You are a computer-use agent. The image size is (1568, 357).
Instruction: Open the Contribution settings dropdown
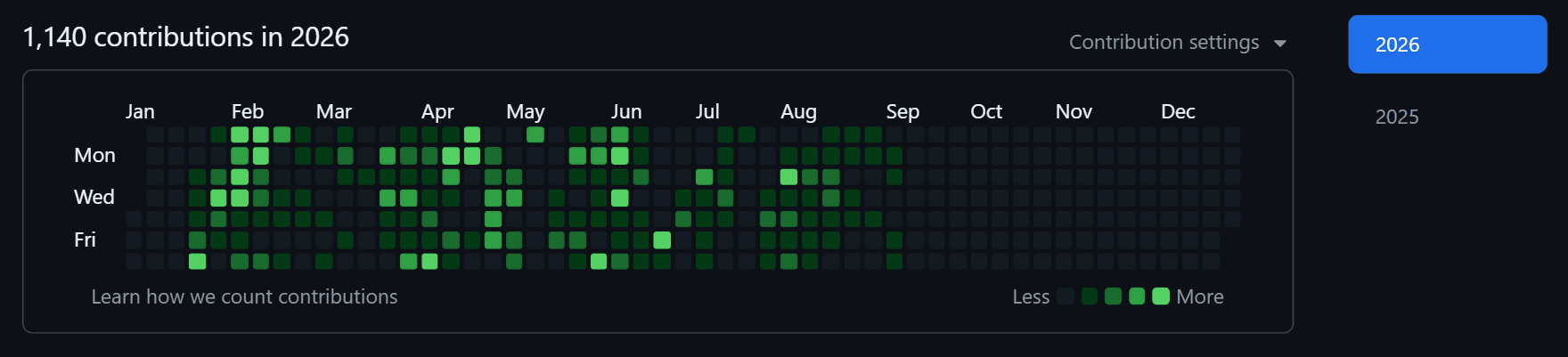coord(1177,43)
